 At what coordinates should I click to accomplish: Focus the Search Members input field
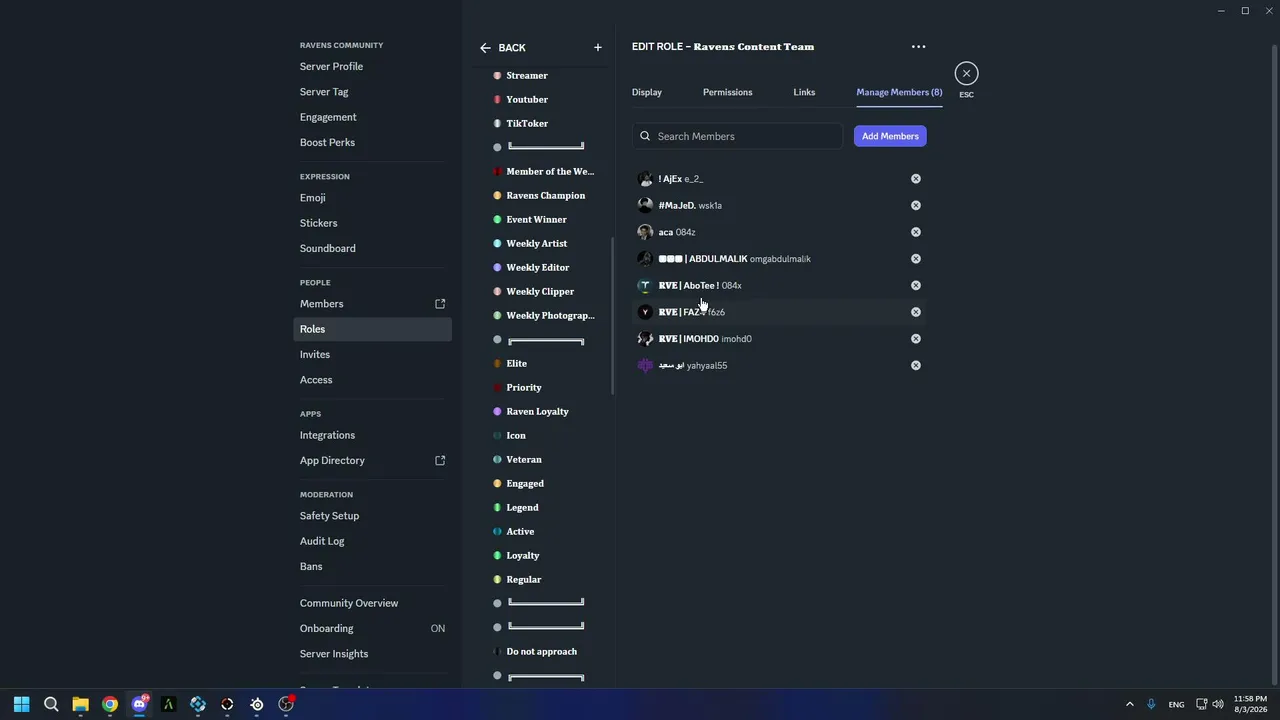(737, 136)
